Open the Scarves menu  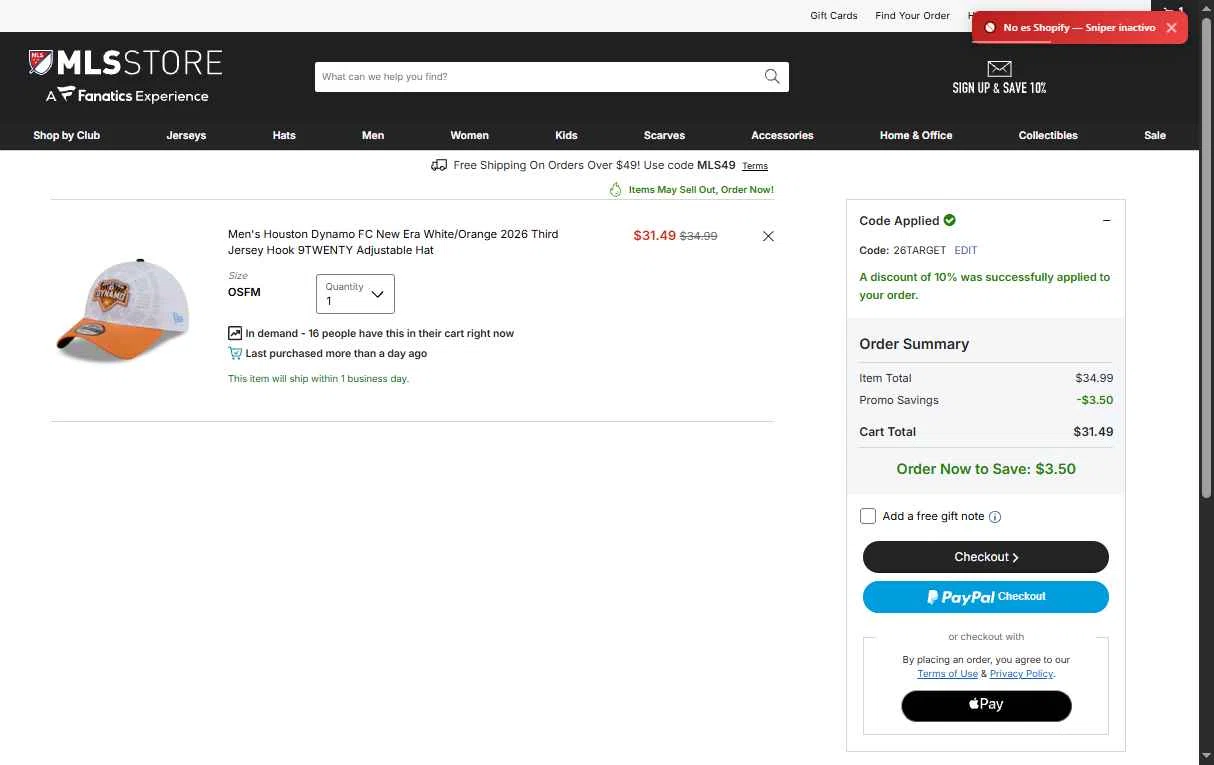pyautogui.click(x=665, y=135)
